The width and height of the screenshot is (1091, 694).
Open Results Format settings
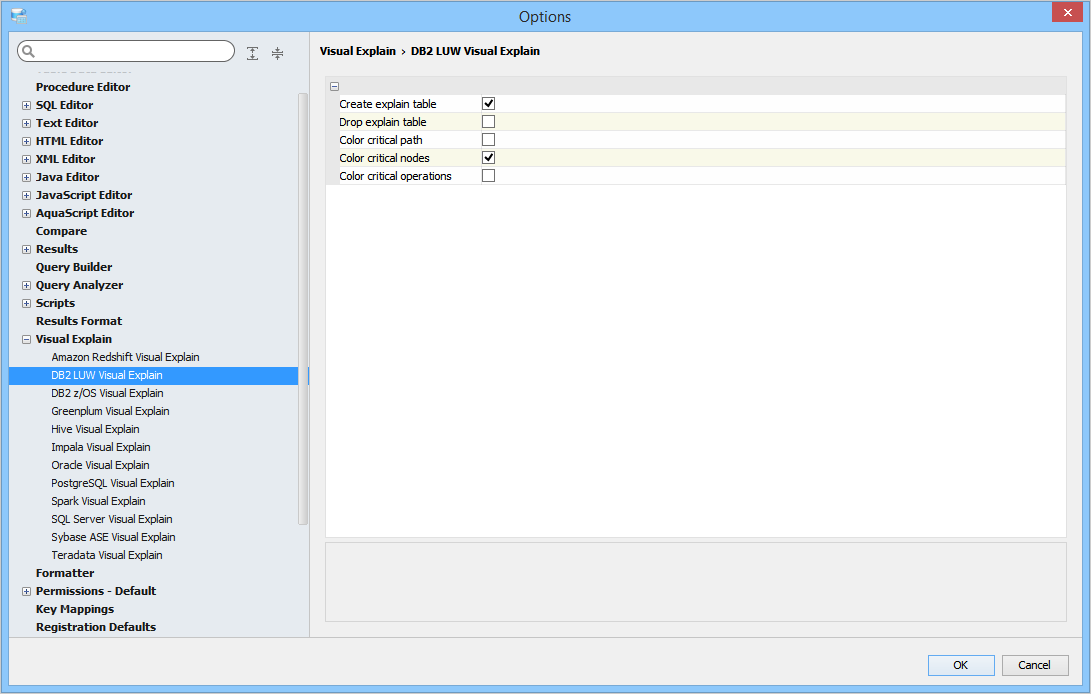(79, 321)
